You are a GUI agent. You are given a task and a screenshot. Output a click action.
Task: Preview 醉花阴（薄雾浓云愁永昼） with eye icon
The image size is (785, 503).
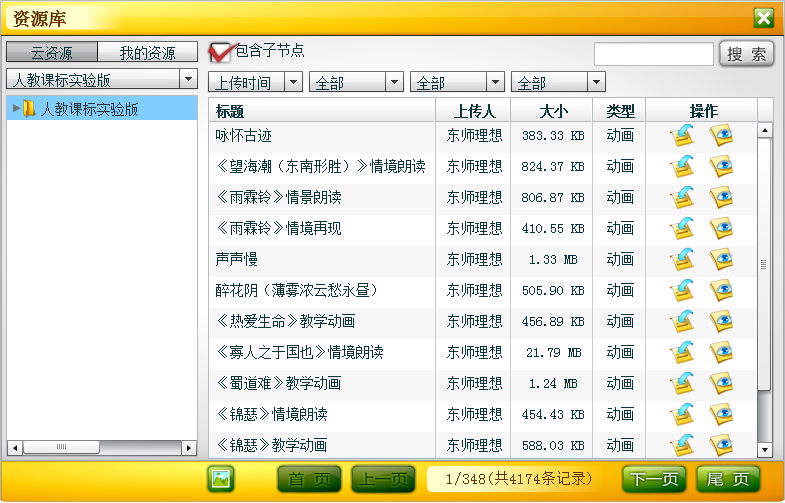[721, 290]
